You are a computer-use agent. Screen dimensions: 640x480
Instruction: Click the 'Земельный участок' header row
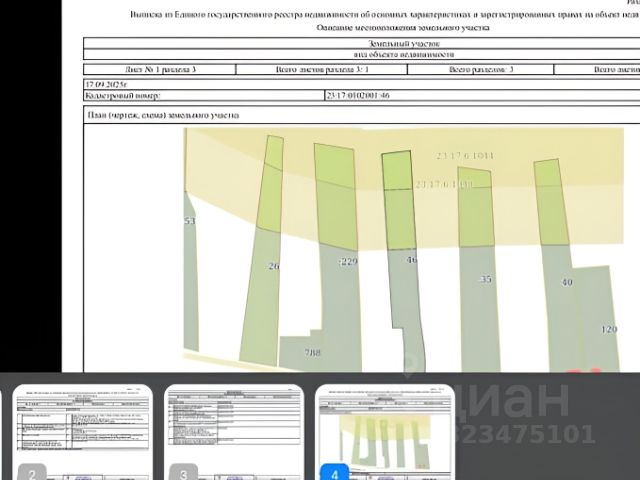coord(362,43)
